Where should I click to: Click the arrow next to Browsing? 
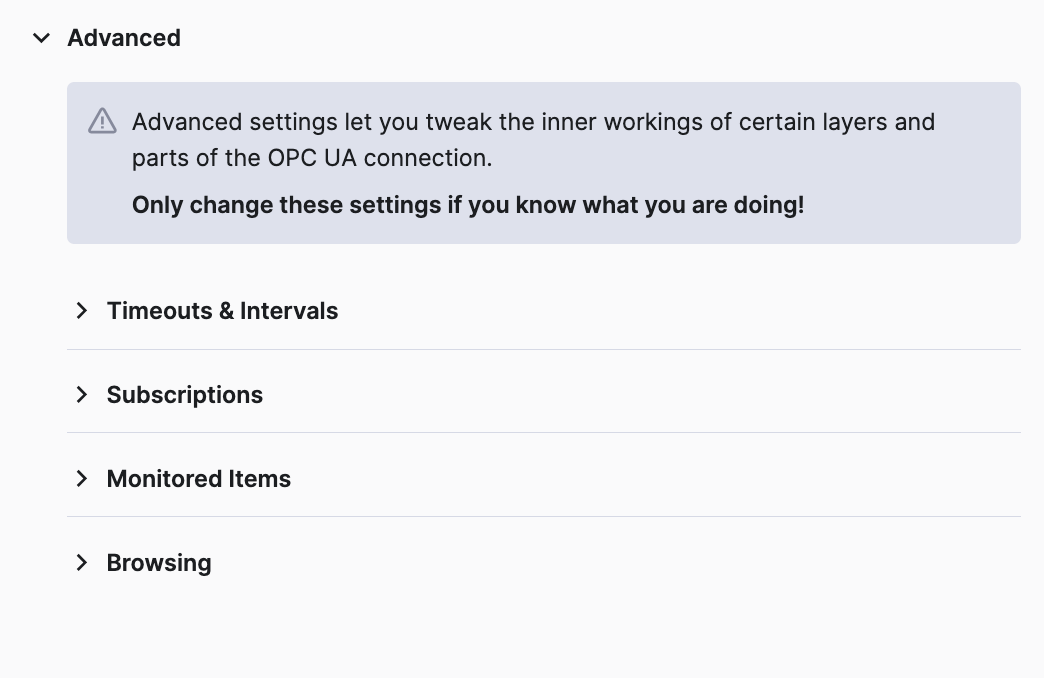point(82,563)
